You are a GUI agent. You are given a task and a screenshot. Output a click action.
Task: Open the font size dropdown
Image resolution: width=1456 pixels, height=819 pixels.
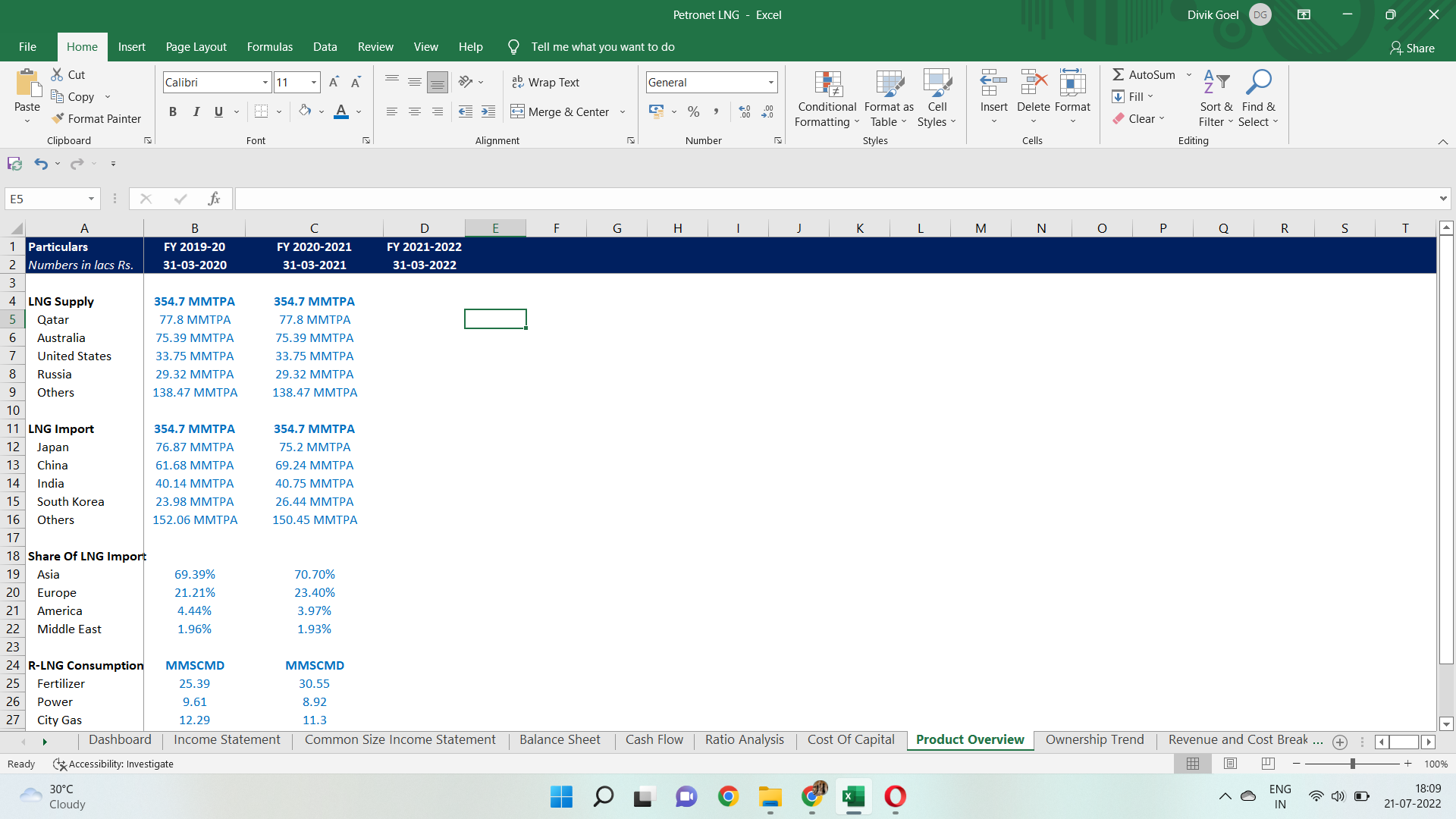pos(314,82)
